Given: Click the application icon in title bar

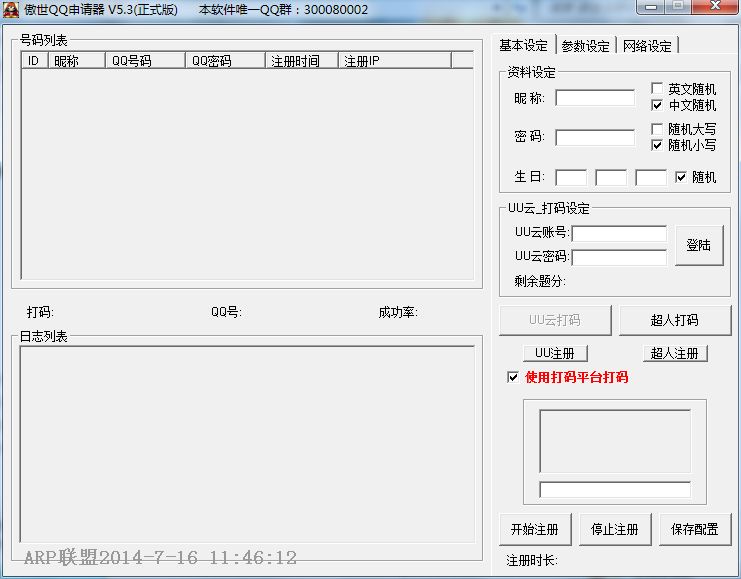Looking at the screenshot, I should (10, 9).
